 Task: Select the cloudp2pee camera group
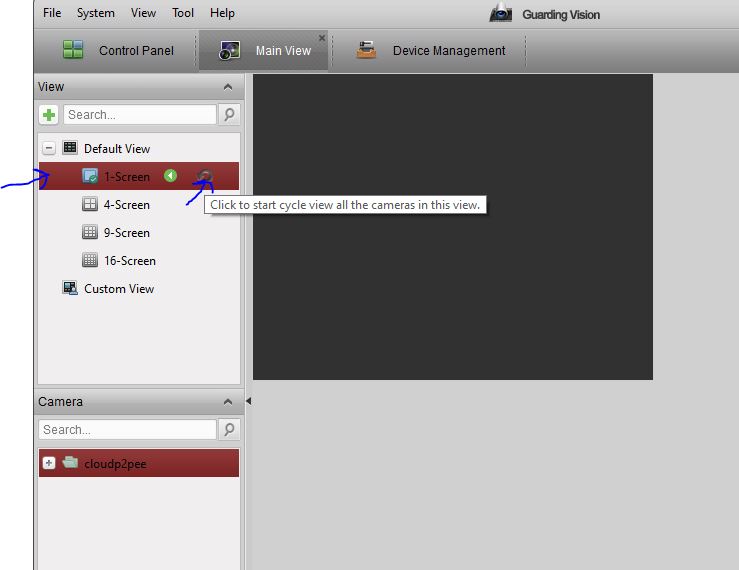click(x=139, y=463)
